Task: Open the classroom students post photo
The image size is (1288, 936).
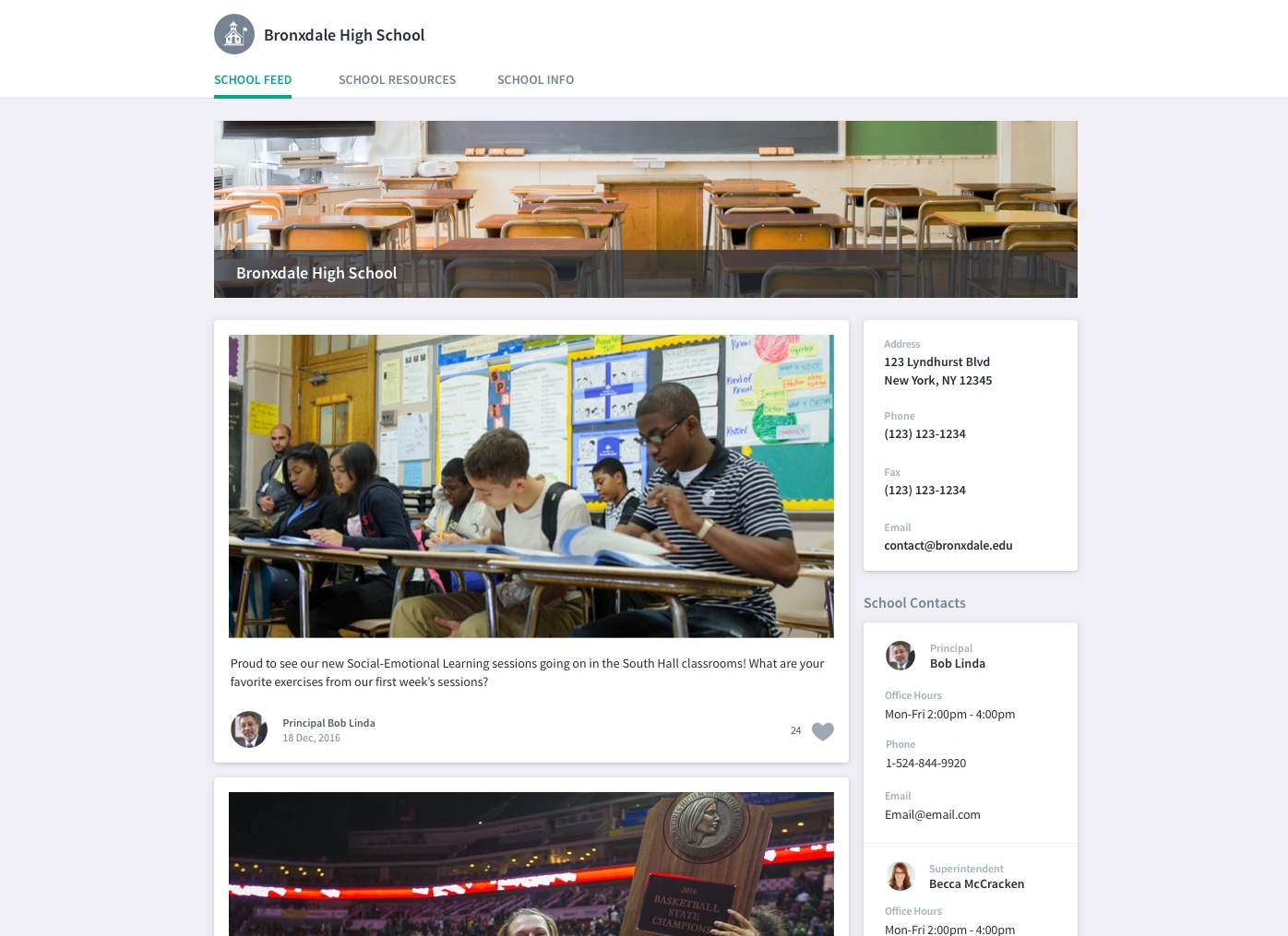Action: 531,486
